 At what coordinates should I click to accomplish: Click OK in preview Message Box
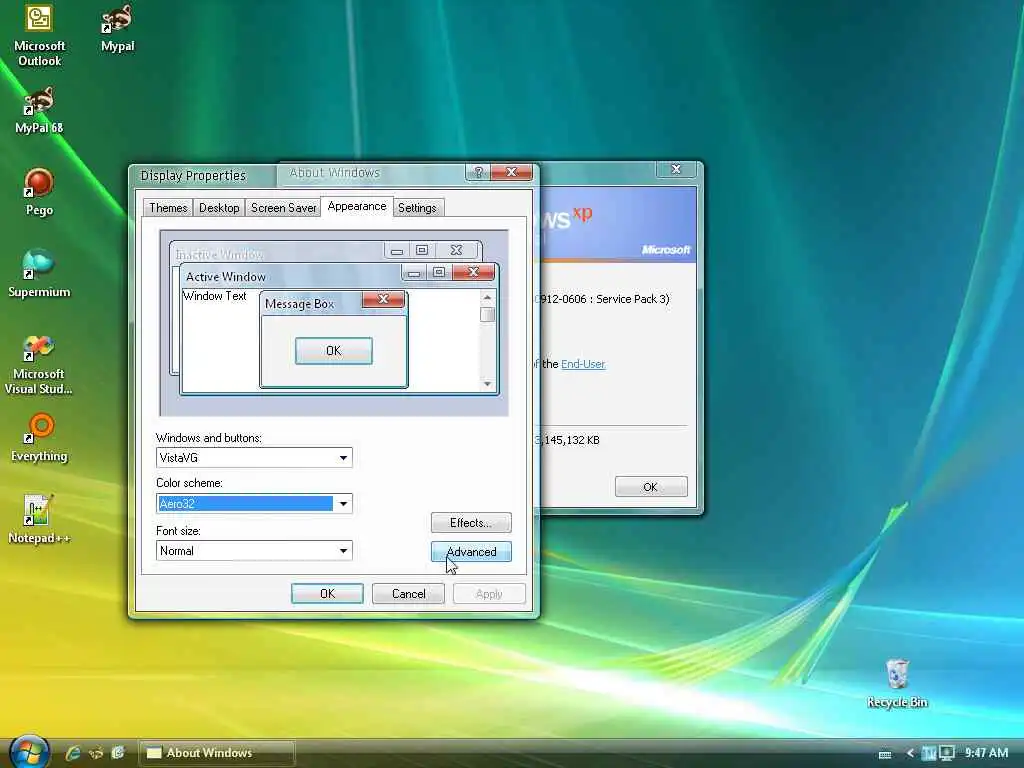coord(334,351)
